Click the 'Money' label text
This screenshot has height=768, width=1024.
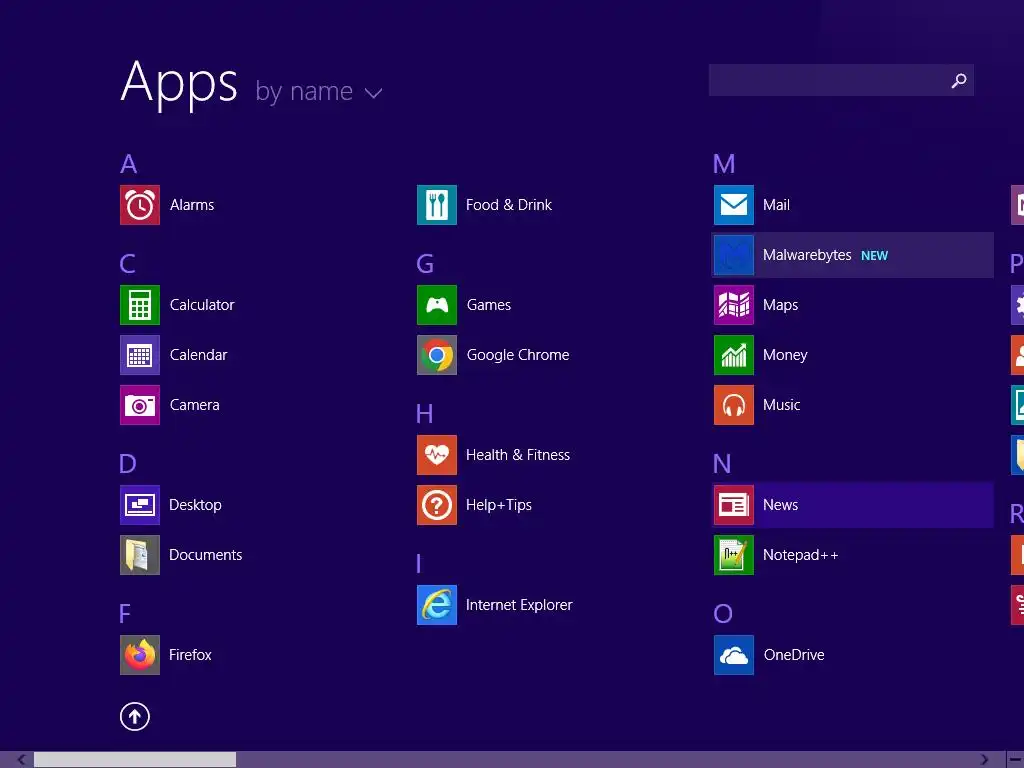point(786,355)
